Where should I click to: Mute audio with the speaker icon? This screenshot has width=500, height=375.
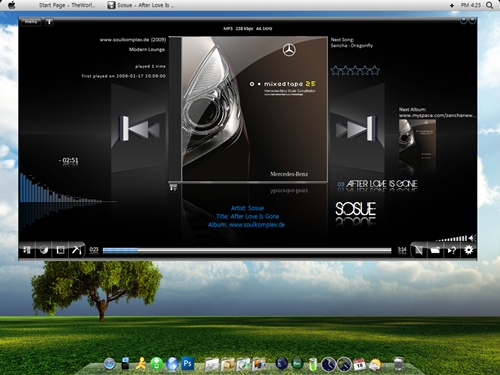pos(472,238)
